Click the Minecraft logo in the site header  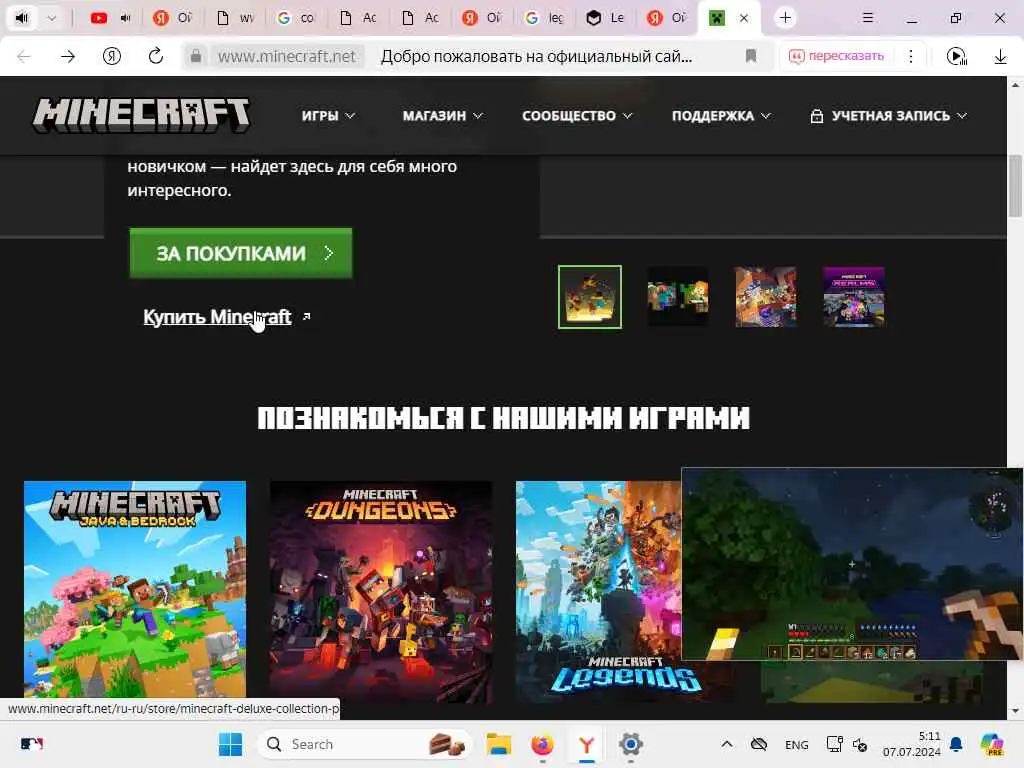click(141, 115)
